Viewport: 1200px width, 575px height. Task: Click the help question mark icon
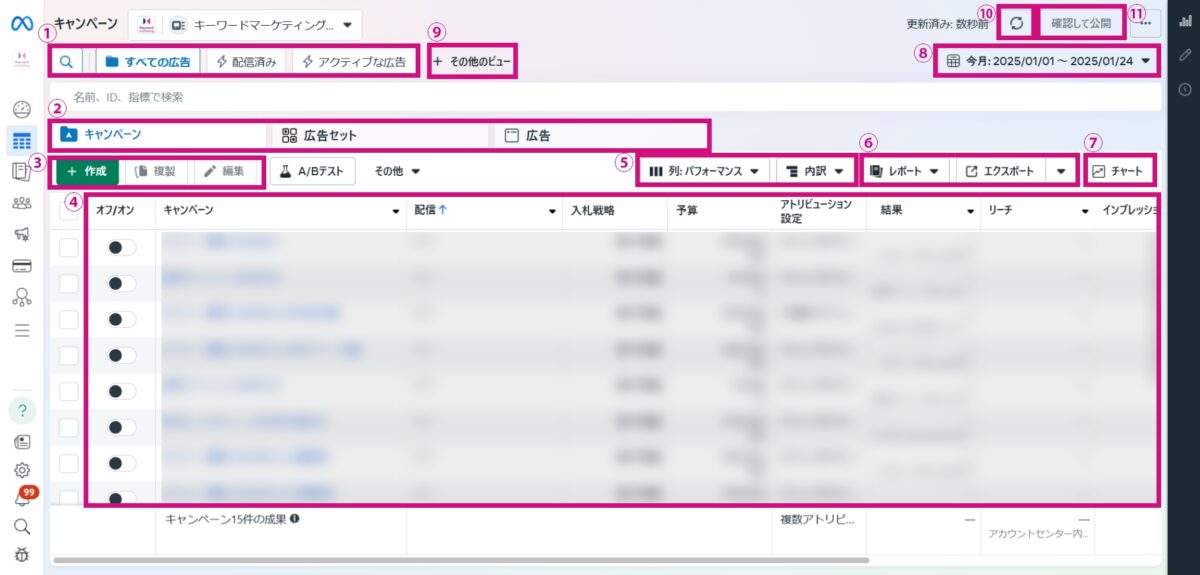click(21, 410)
